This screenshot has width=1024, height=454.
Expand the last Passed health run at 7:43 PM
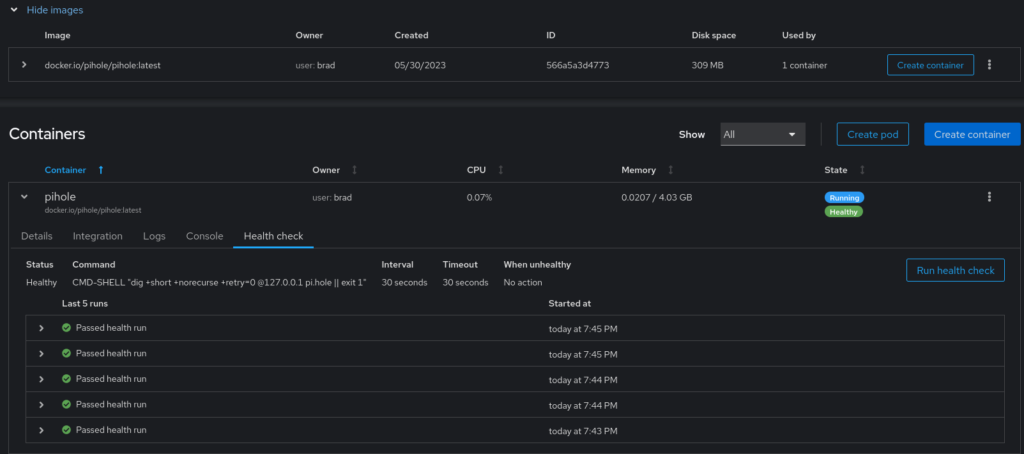(41, 430)
